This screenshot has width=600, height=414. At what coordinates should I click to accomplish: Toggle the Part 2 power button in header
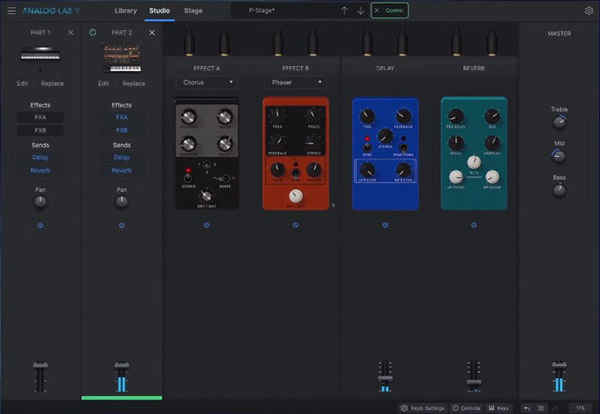[x=92, y=33]
